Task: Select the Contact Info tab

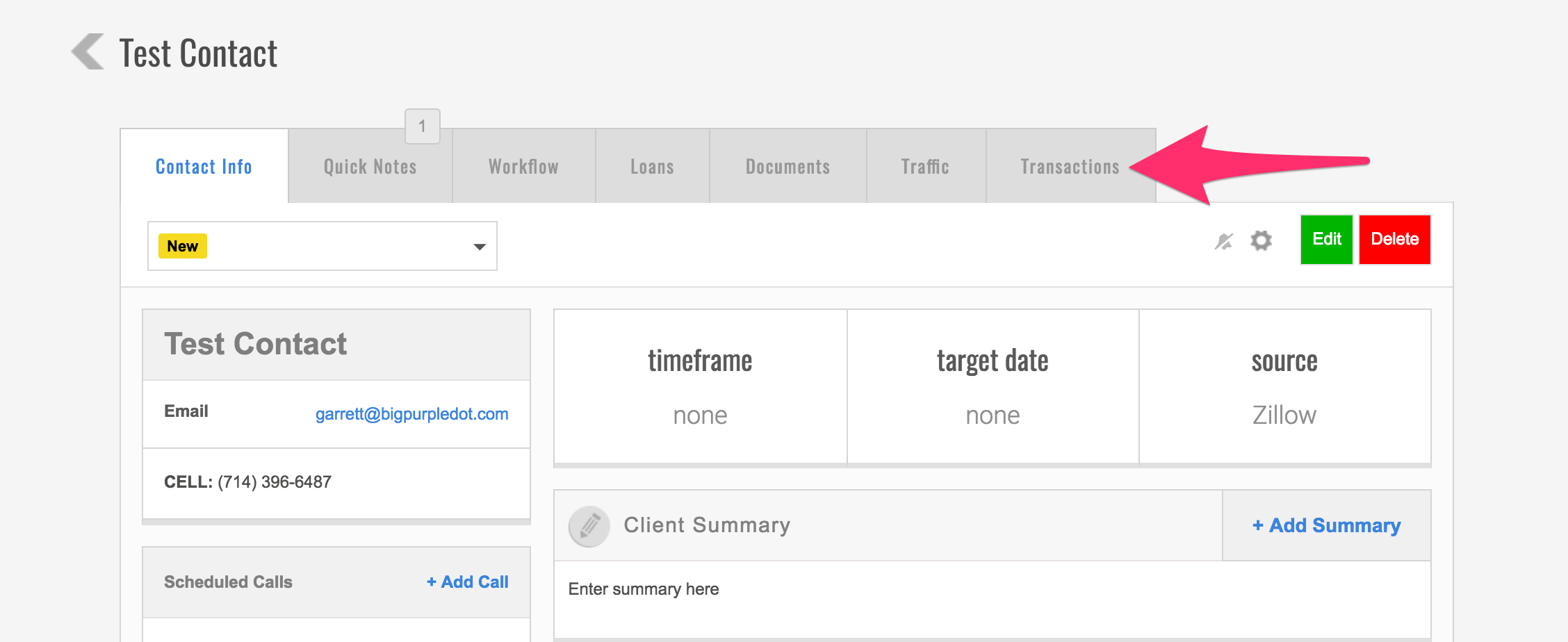Action: (204, 167)
